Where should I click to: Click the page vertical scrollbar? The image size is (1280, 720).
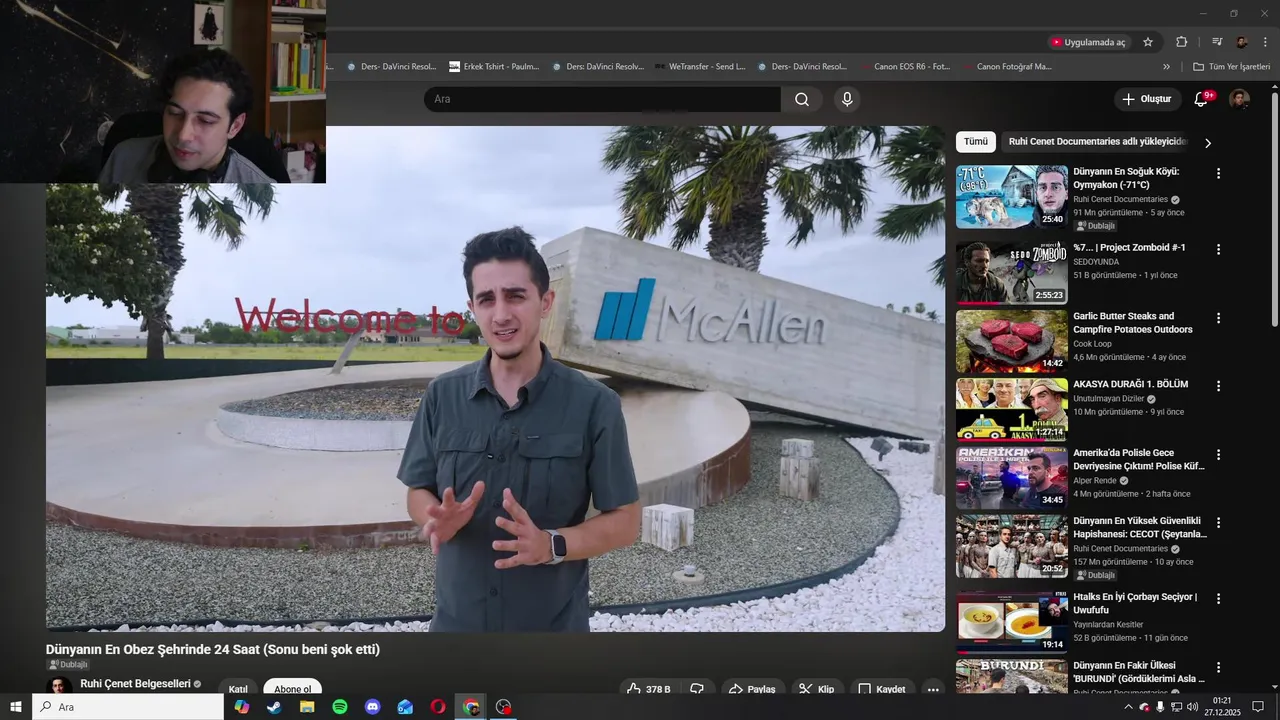pyautogui.click(x=1275, y=210)
